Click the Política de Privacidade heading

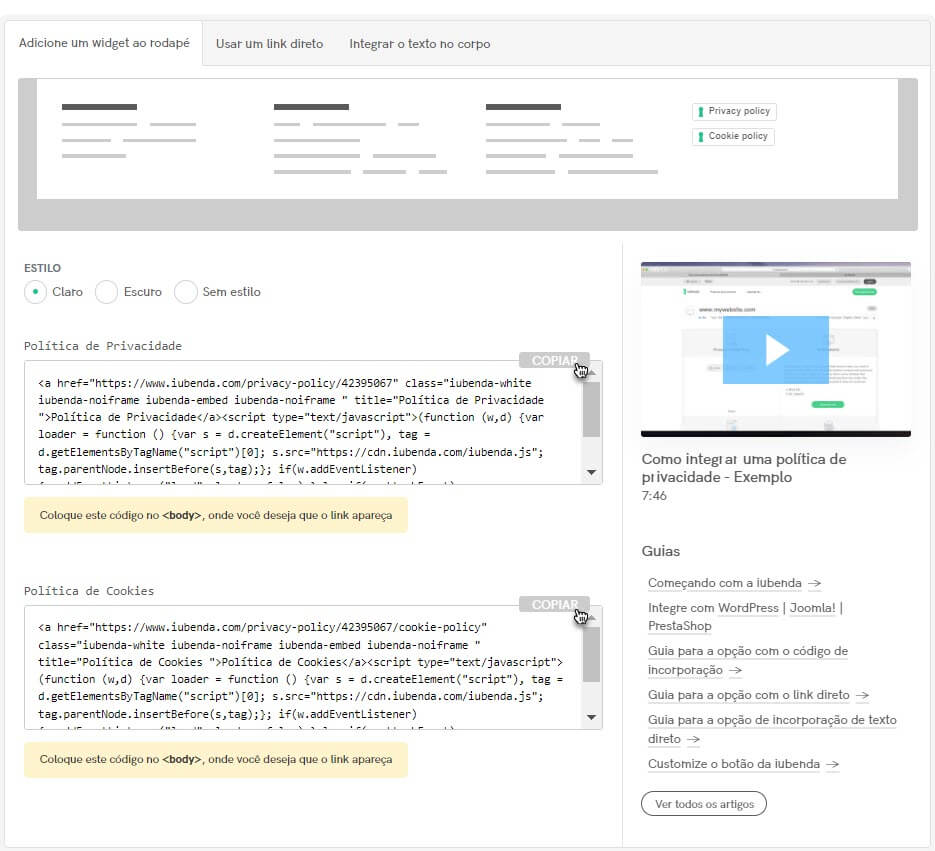click(x=103, y=346)
